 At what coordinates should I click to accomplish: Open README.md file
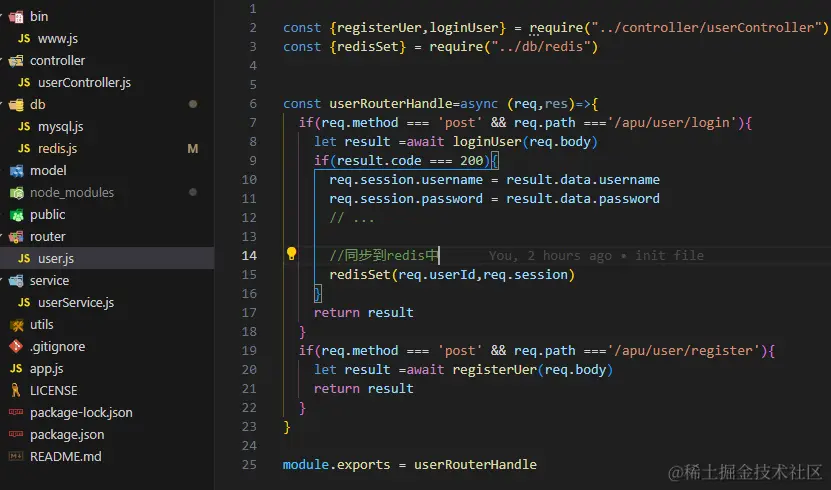(x=66, y=457)
